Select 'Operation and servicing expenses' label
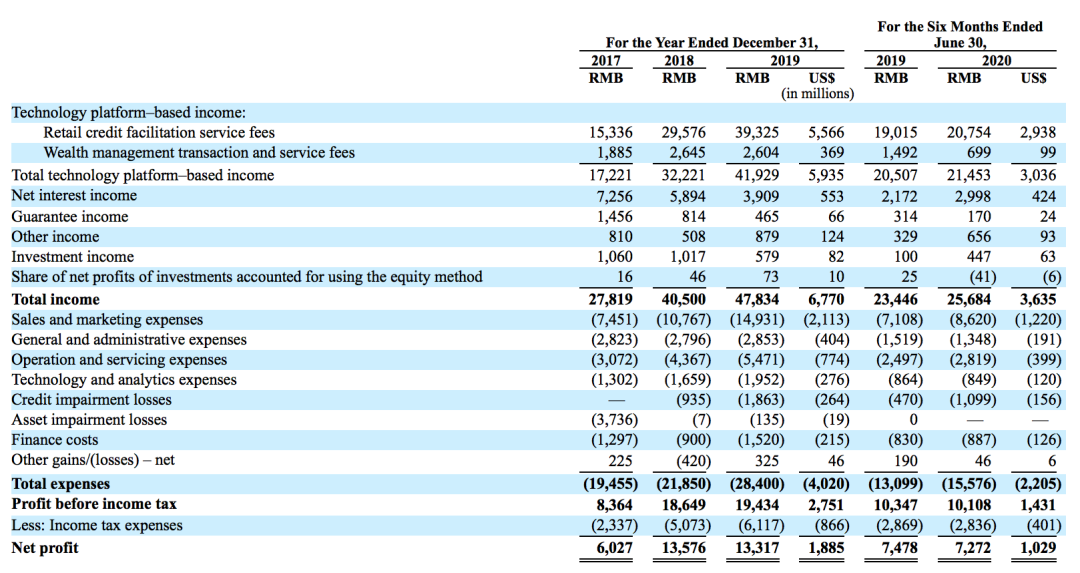Screen dimensions: 1080x573 pyautogui.click(x=119, y=359)
